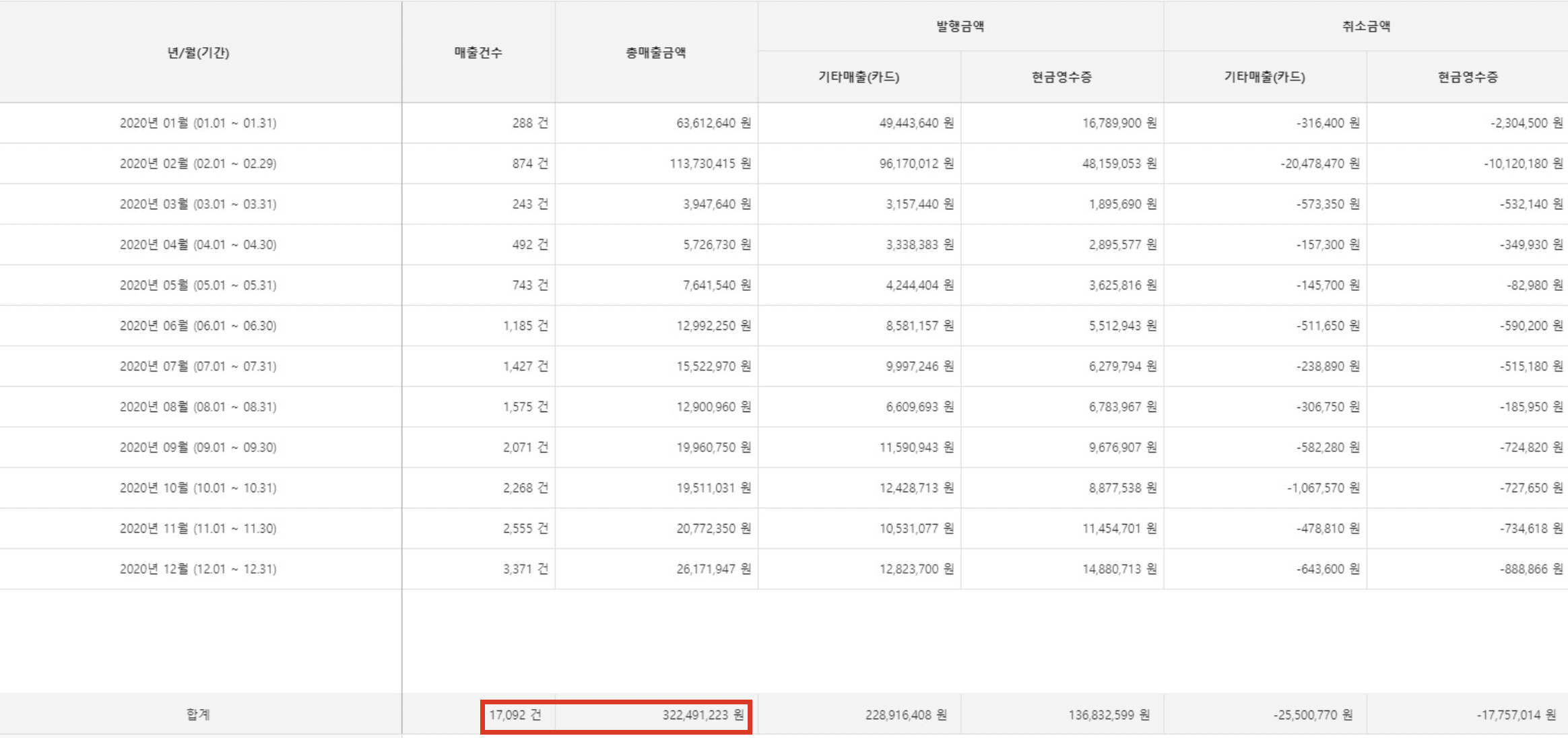
Task: Click 874 건 sales count cell
Action: pyautogui.click(x=529, y=164)
